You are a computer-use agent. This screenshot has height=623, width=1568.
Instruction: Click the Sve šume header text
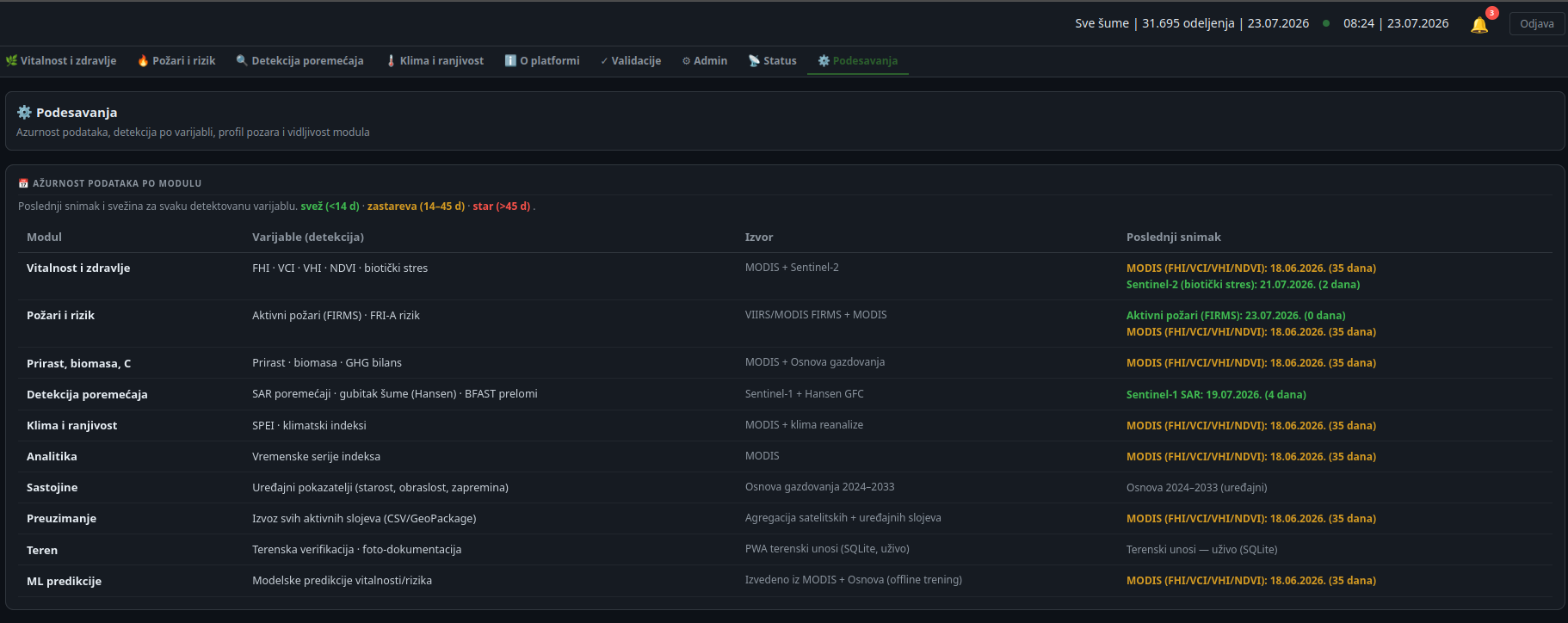[x=1102, y=23]
